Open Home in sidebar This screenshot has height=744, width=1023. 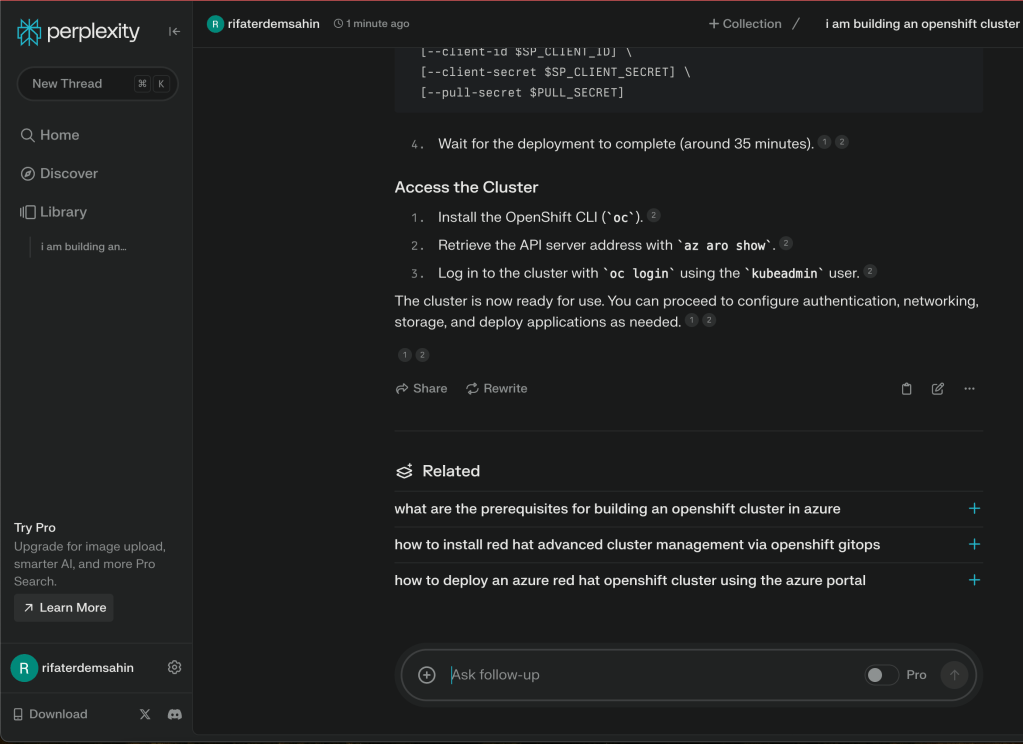point(50,135)
